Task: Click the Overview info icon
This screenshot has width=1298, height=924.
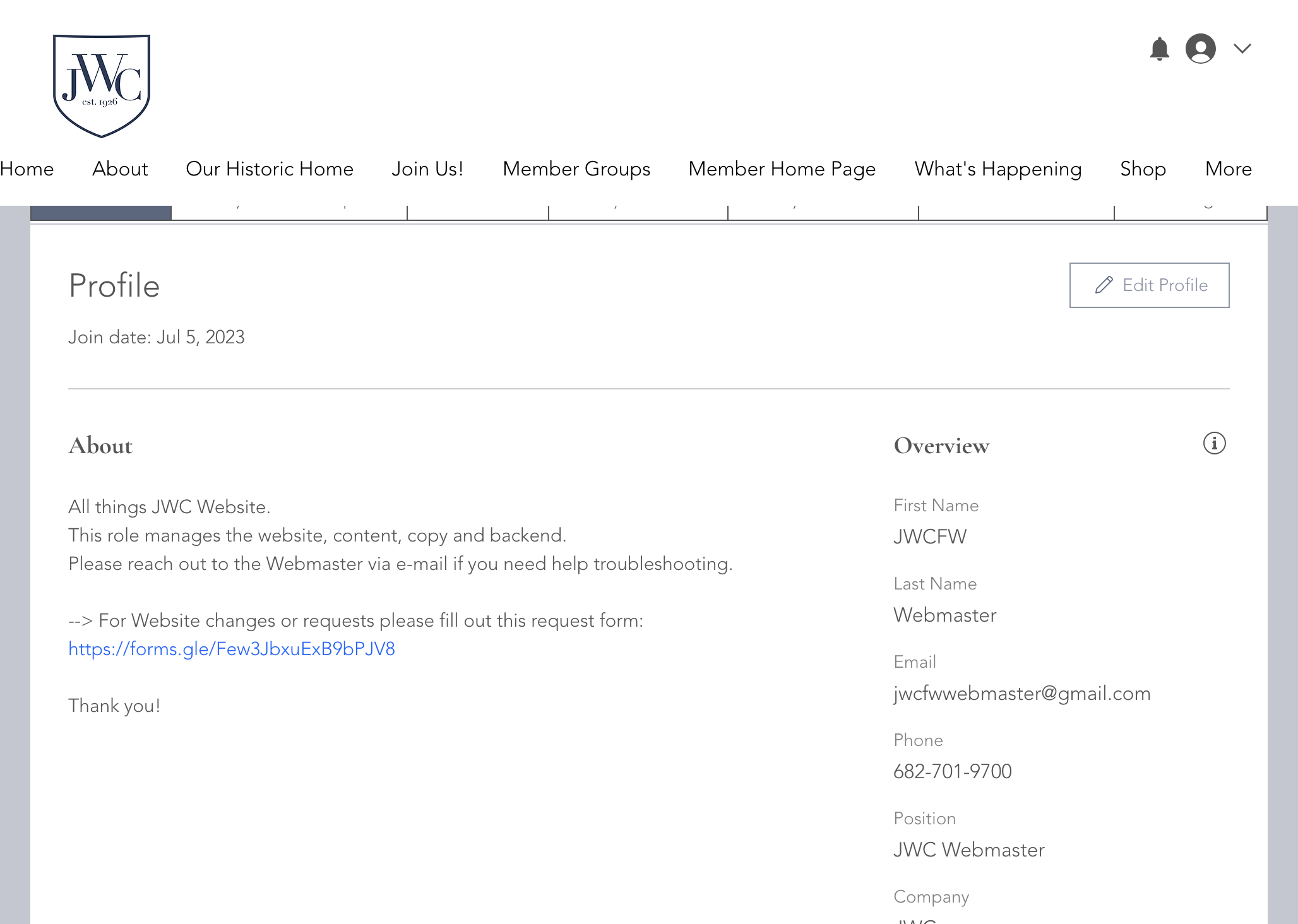Action: pyautogui.click(x=1214, y=443)
